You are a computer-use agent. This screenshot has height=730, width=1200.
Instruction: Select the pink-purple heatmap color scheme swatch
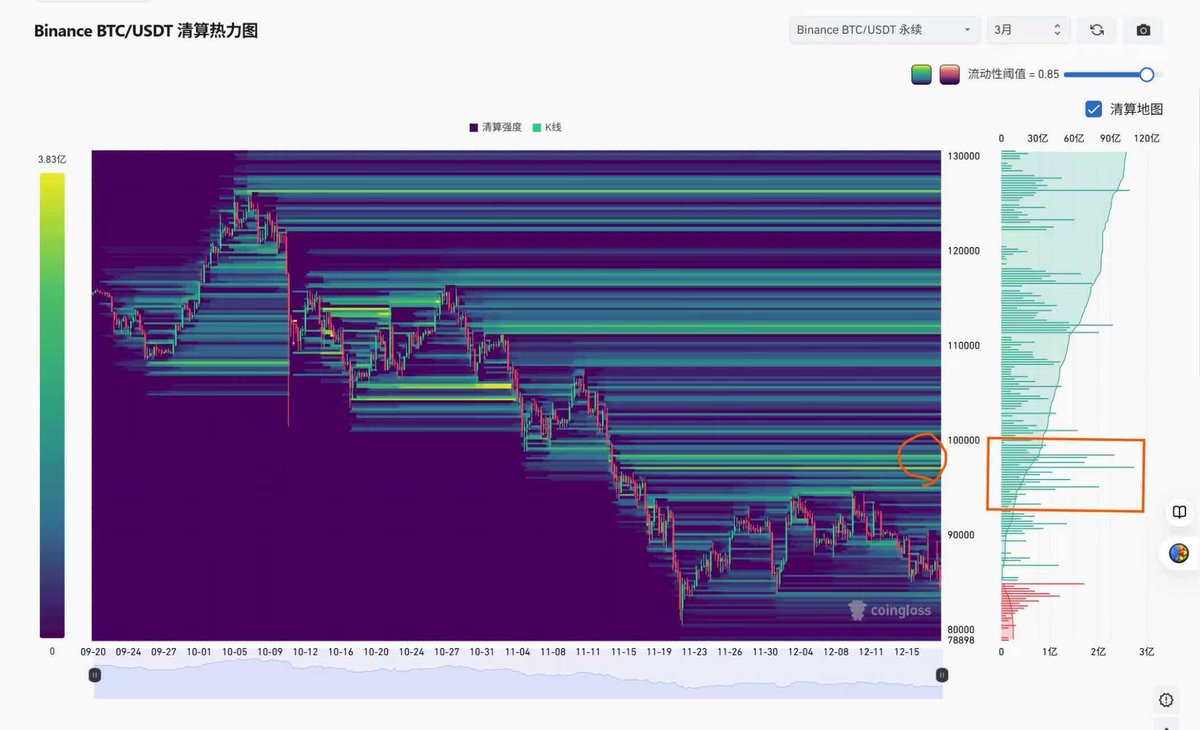coord(949,74)
